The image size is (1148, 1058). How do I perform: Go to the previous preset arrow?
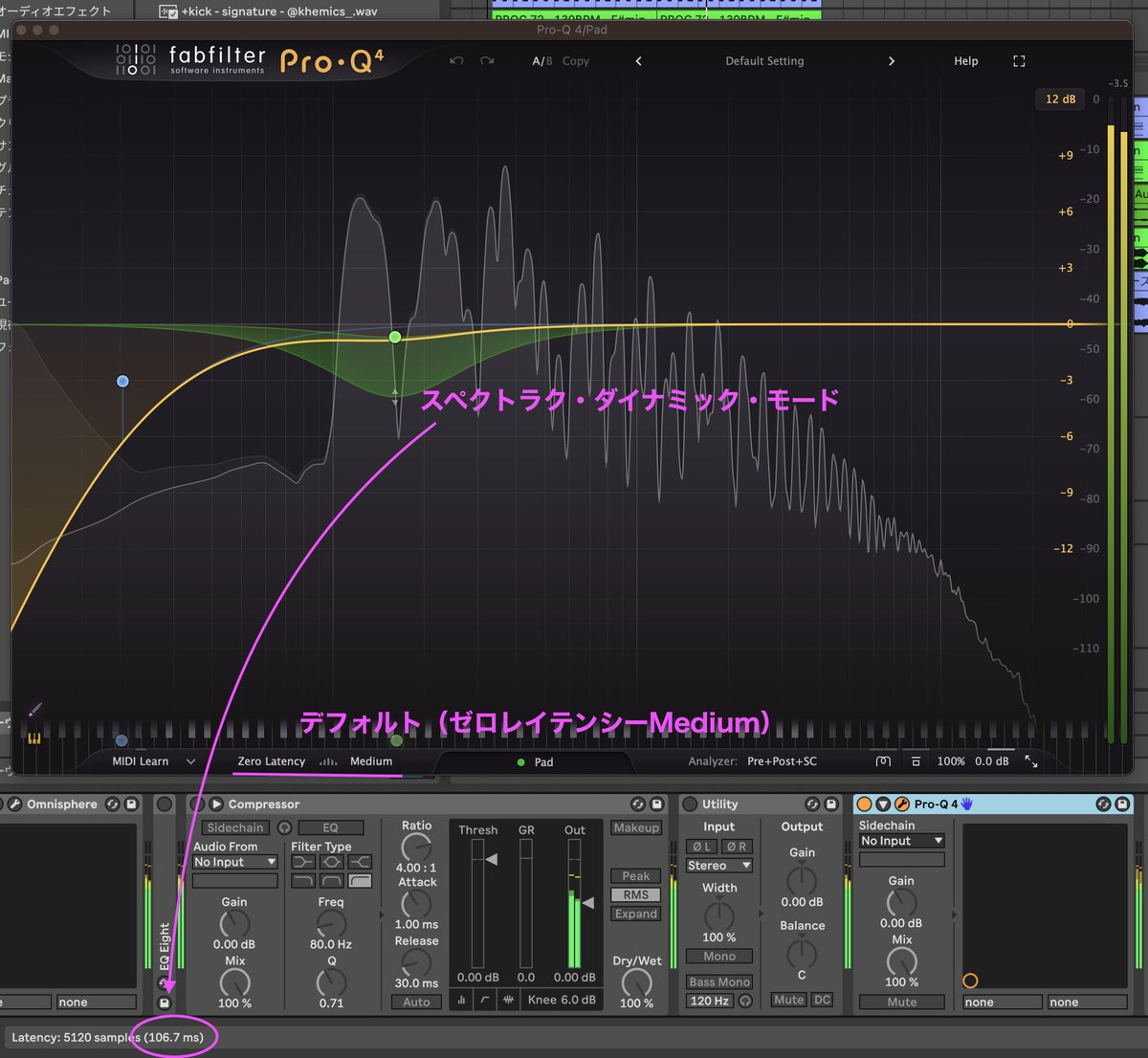[x=638, y=61]
